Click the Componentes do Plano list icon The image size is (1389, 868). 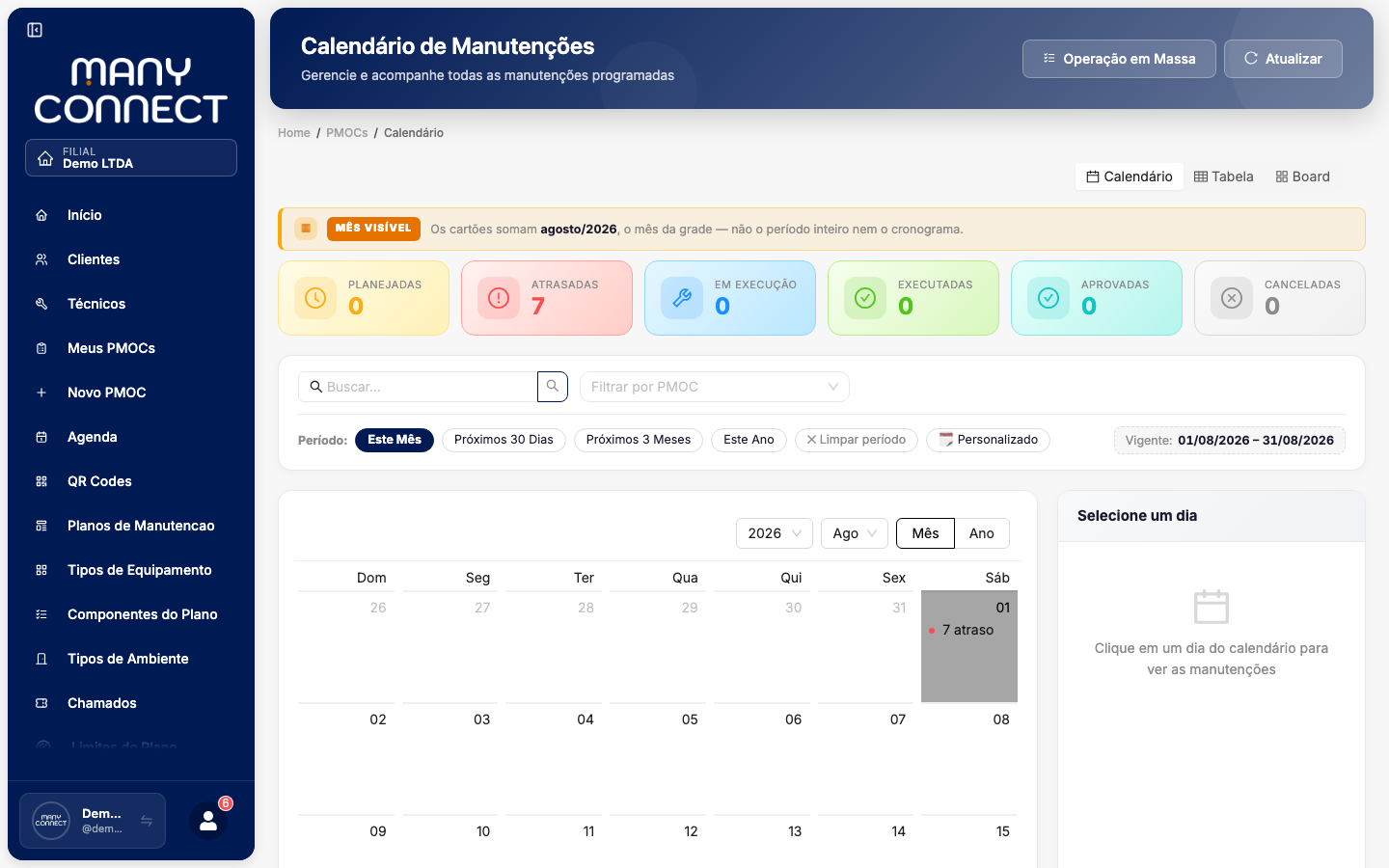[x=41, y=614]
